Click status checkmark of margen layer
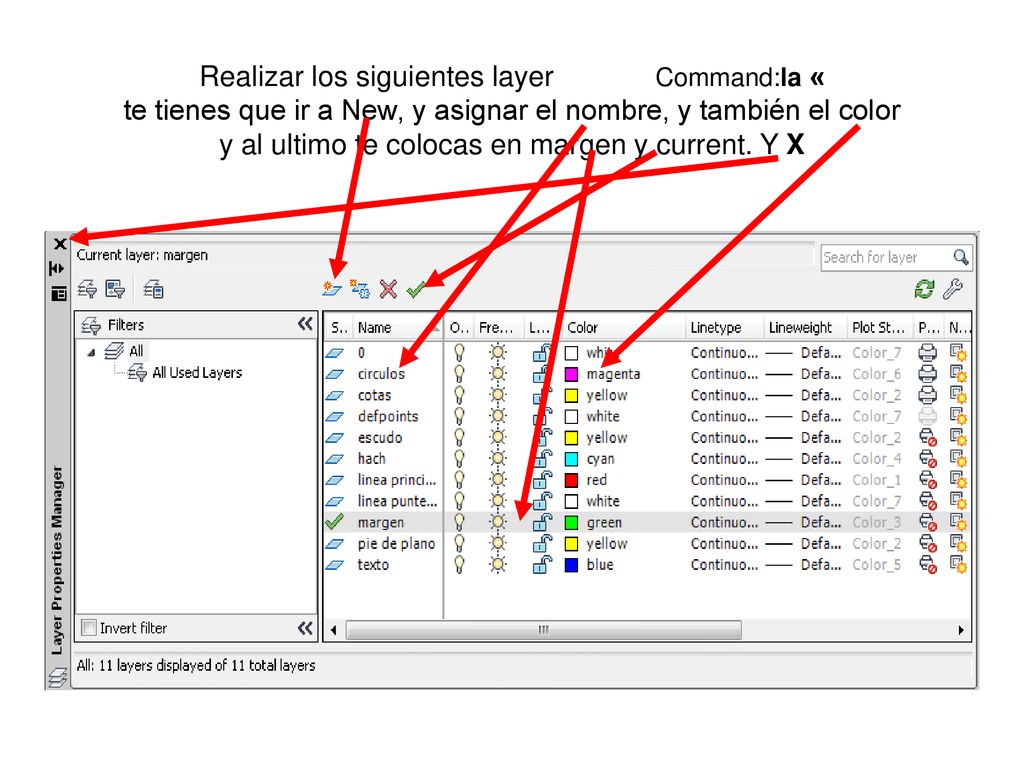This screenshot has width=1024, height=768. pos(334,522)
